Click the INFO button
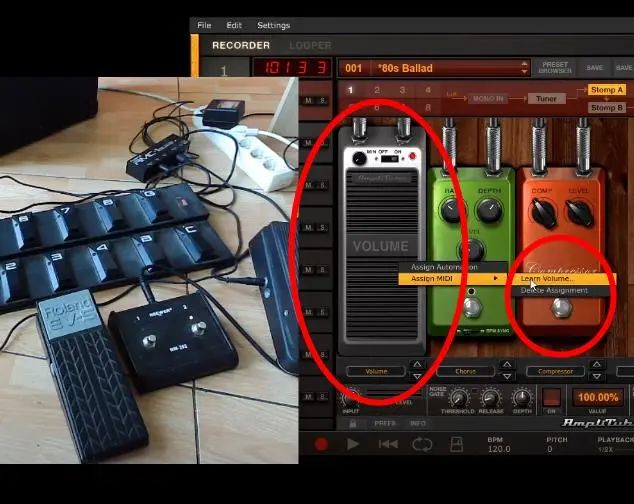The width and height of the screenshot is (634, 504). pos(418,424)
